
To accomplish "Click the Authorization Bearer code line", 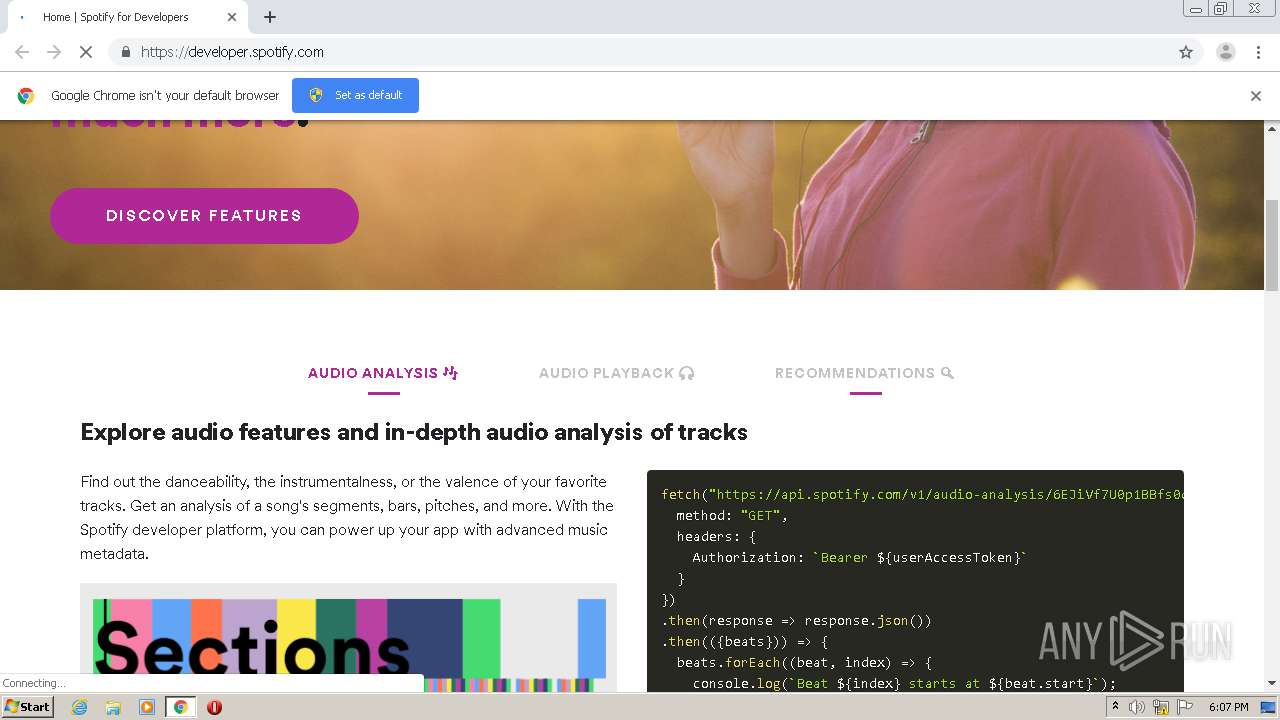I will point(860,557).
